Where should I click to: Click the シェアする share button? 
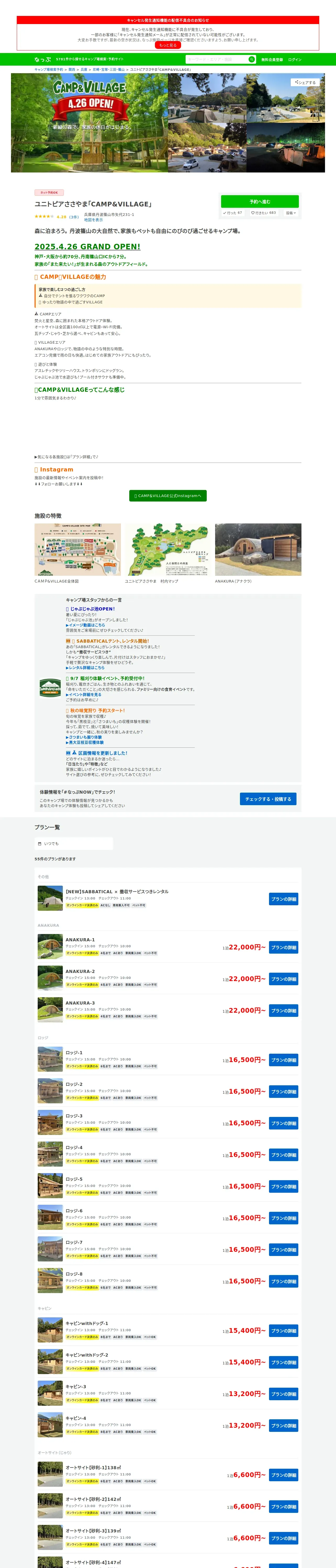click(x=305, y=82)
